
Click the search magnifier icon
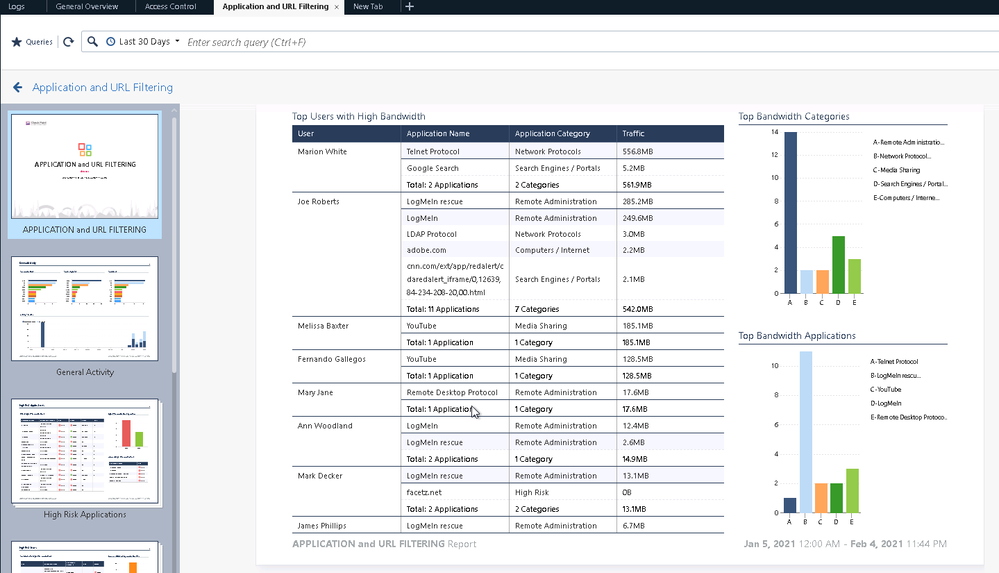click(x=92, y=41)
